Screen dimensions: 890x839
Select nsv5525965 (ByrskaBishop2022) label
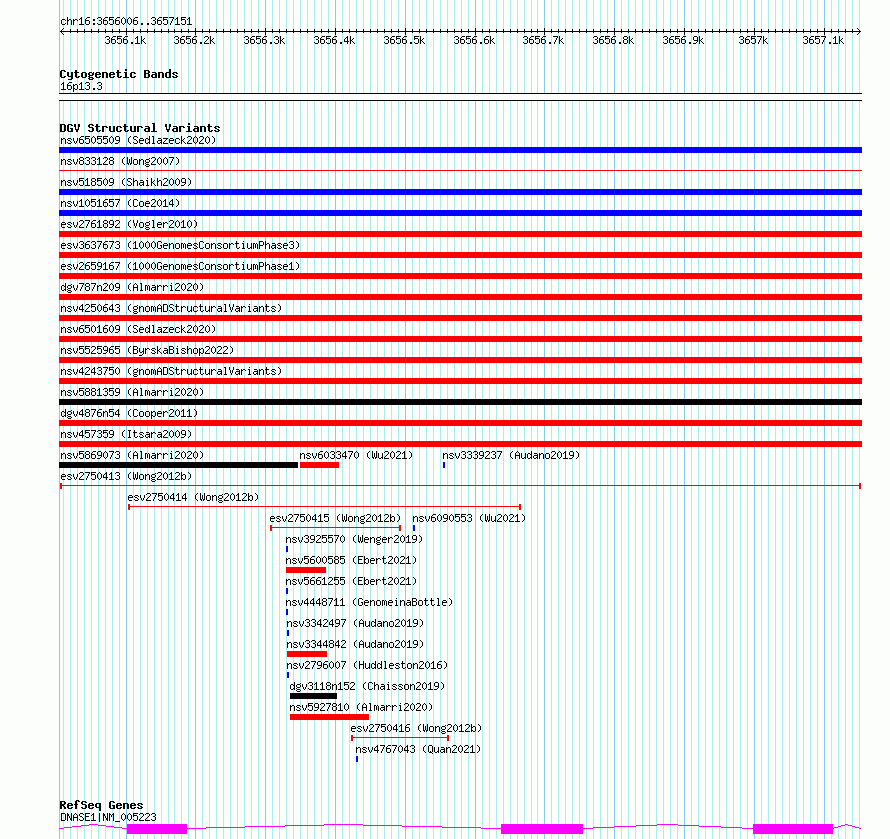click(147, 350)
